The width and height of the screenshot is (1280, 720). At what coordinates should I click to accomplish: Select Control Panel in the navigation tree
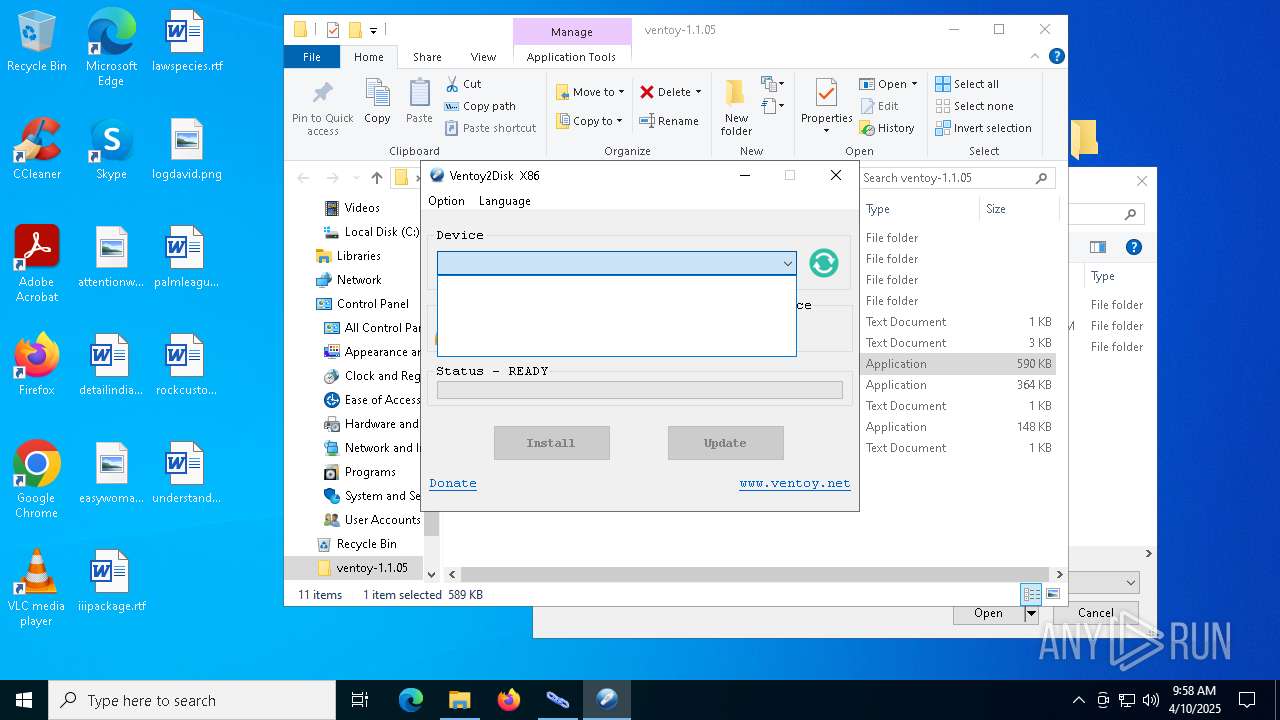click(363, 304)
